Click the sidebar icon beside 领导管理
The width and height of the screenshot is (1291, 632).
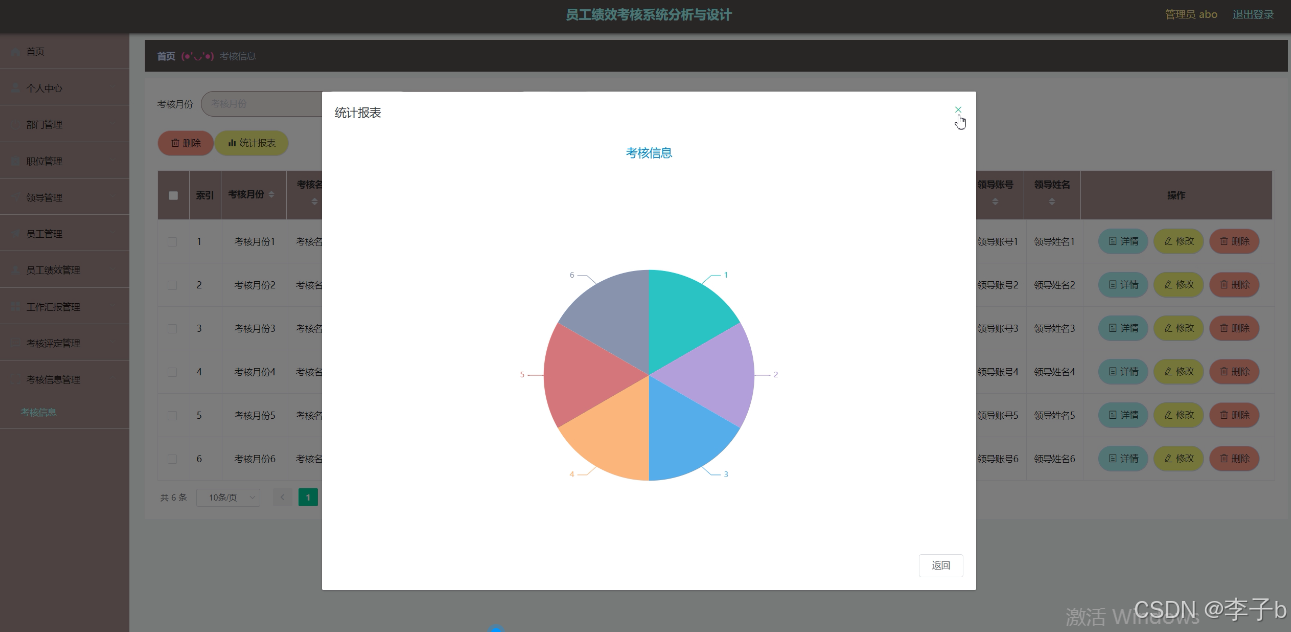(x=15, y=197)
